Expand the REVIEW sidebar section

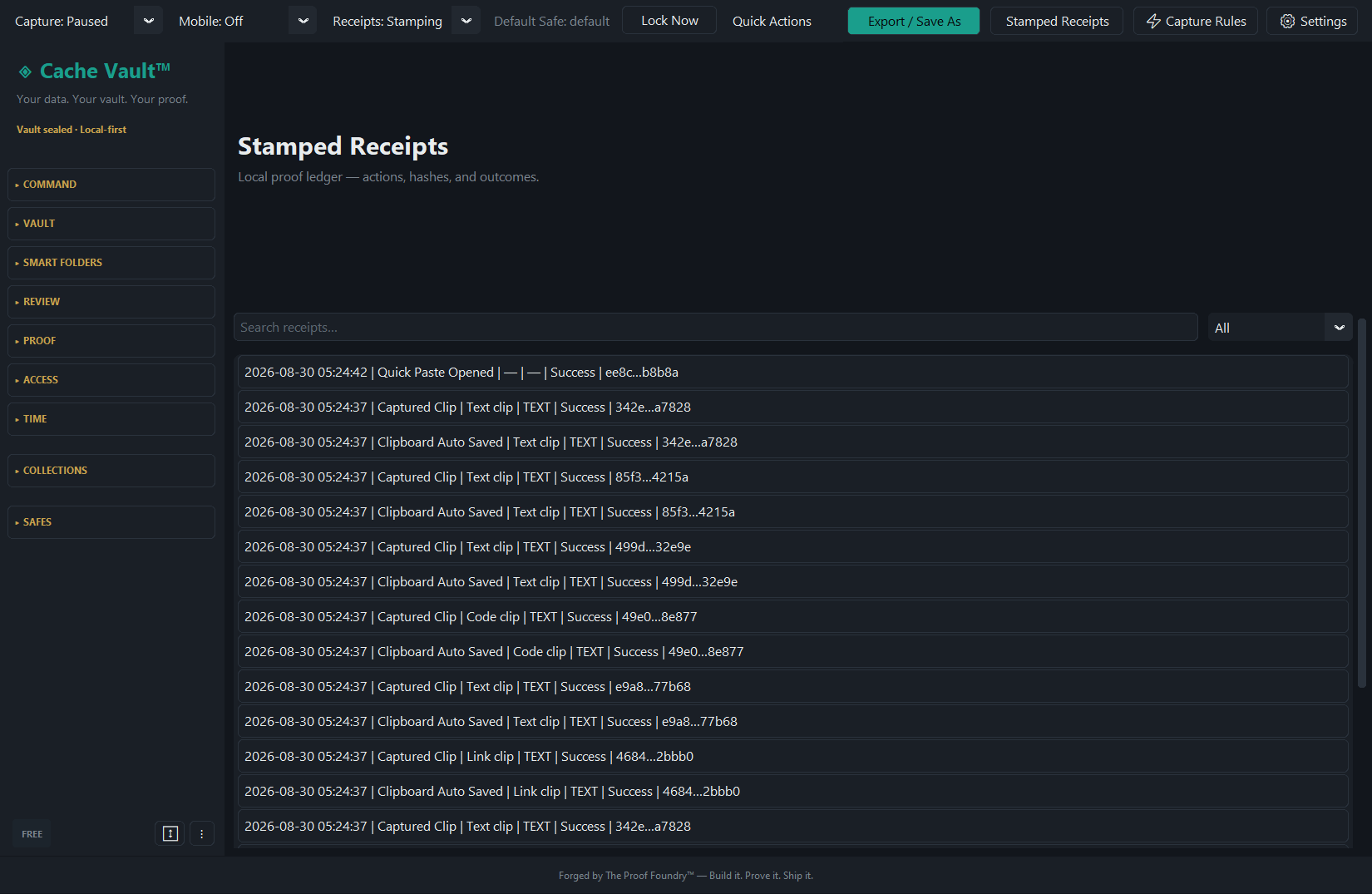click(x=111, y=302)
